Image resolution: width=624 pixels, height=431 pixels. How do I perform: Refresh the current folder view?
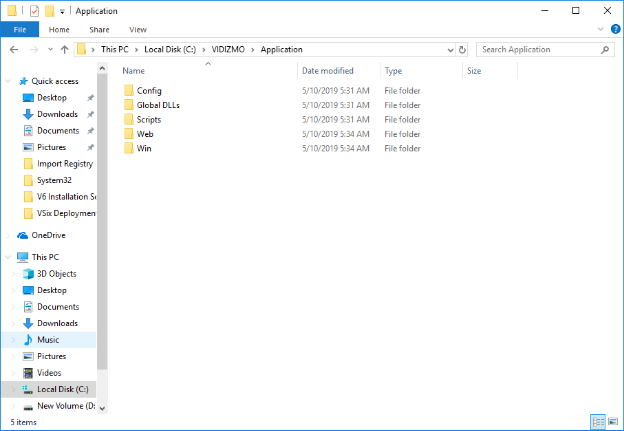click(x=463, y=49)
